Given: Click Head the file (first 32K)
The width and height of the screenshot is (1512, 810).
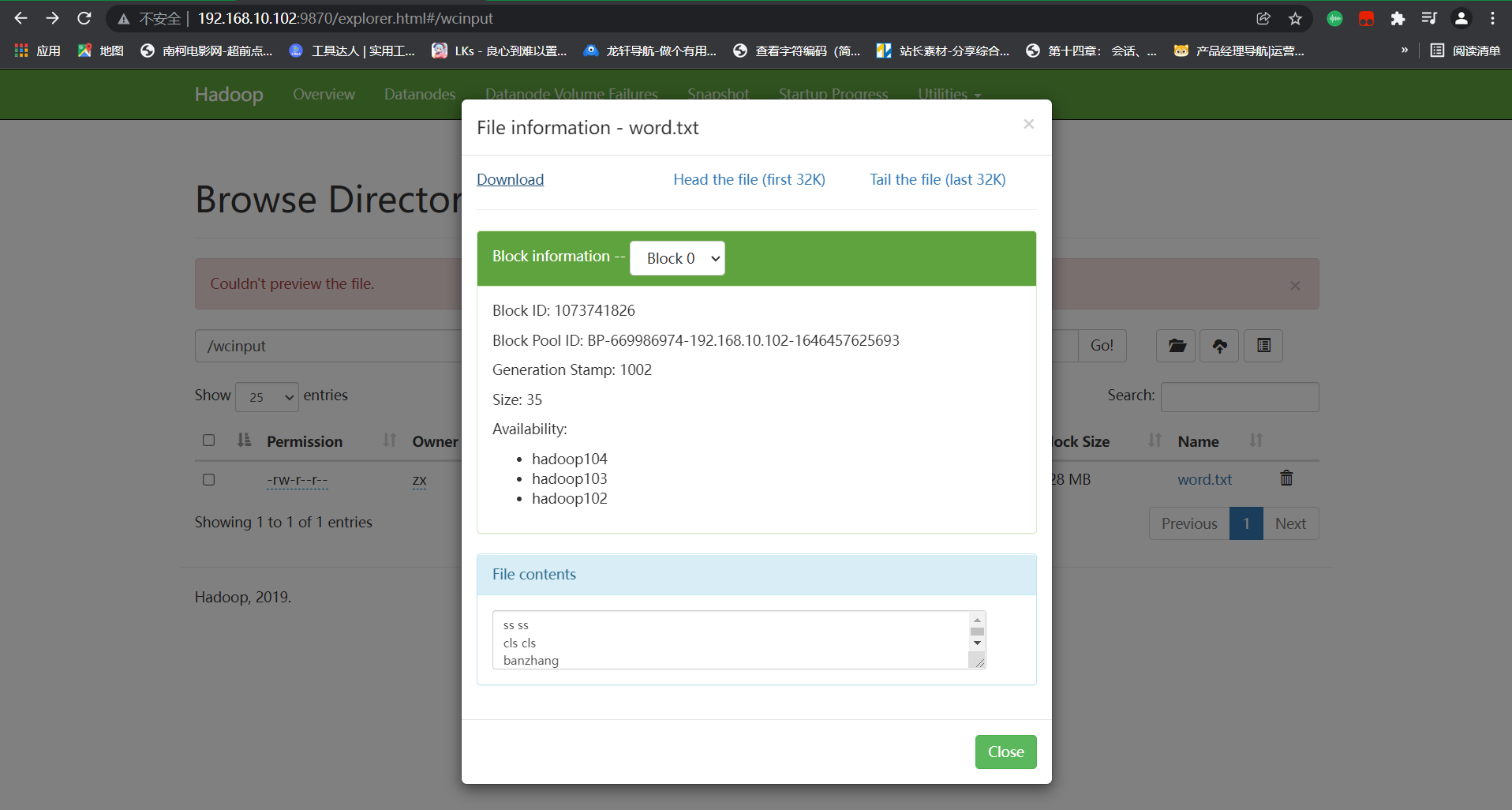Looking at the screenshot, I should click(749, 179).
